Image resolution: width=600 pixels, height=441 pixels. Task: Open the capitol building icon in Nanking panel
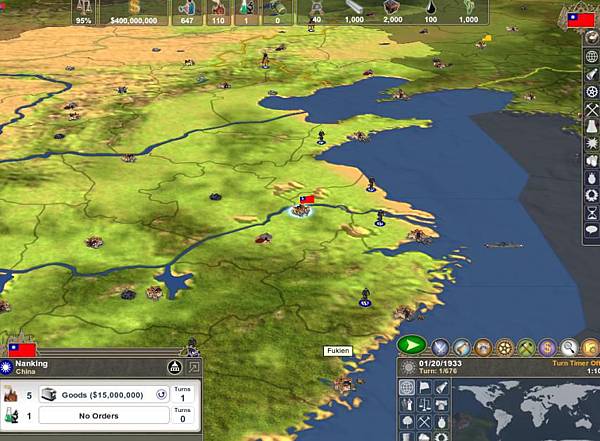[x=175, y=368]
